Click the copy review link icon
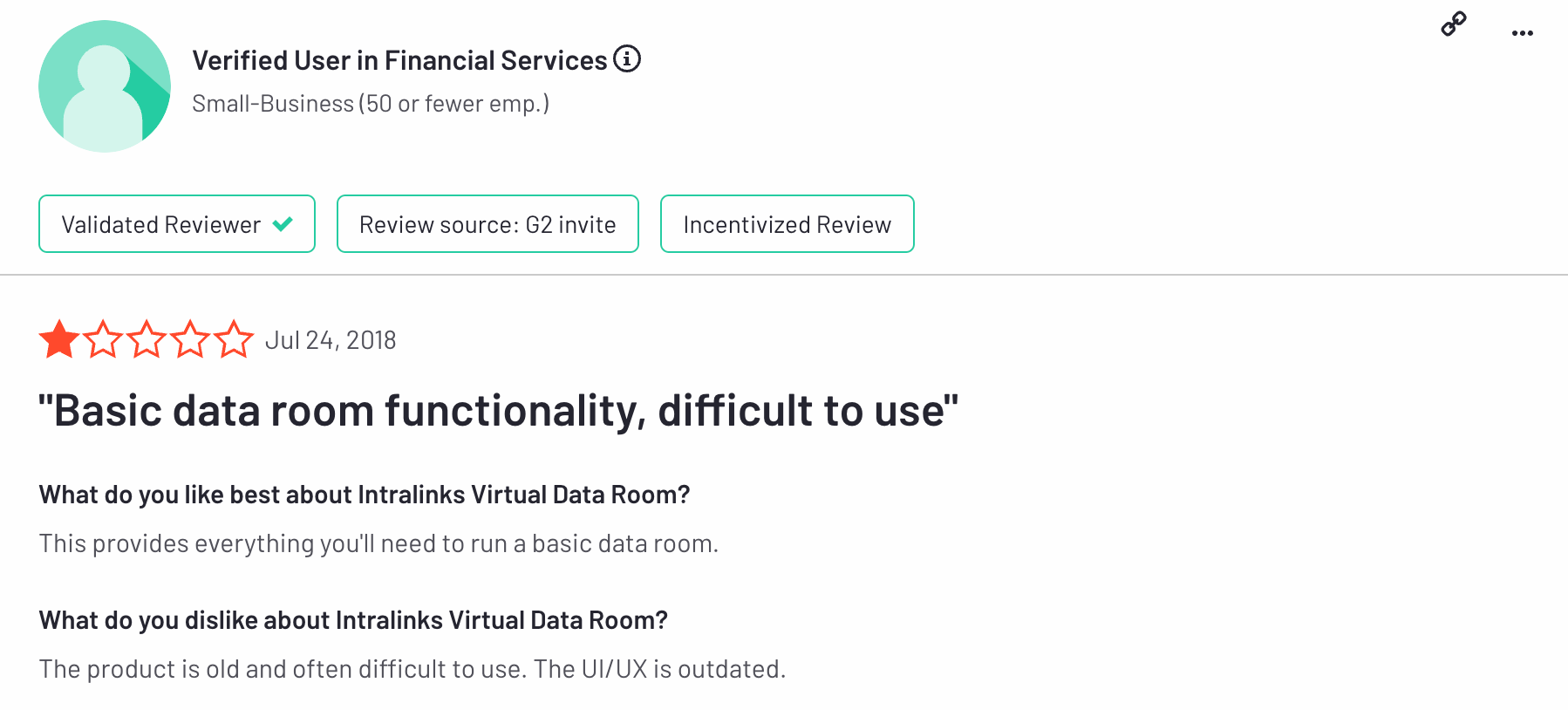This screenshot has height=710, width=1568. 1453,24
